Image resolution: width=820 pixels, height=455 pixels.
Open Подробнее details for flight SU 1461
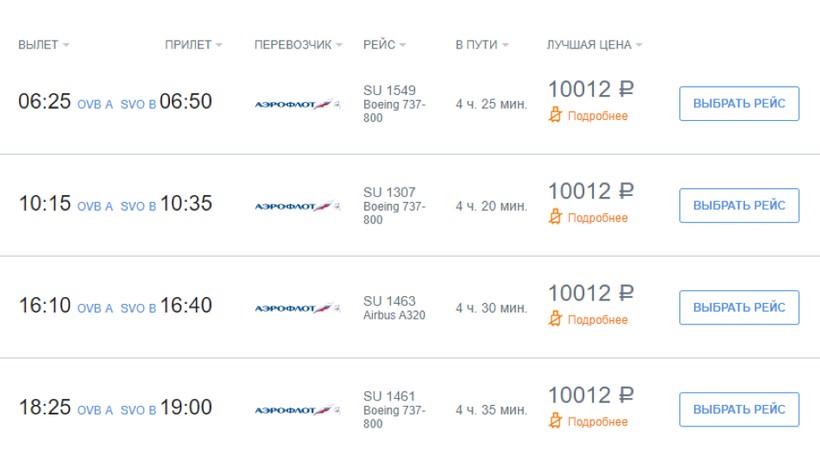pos(598,421)
